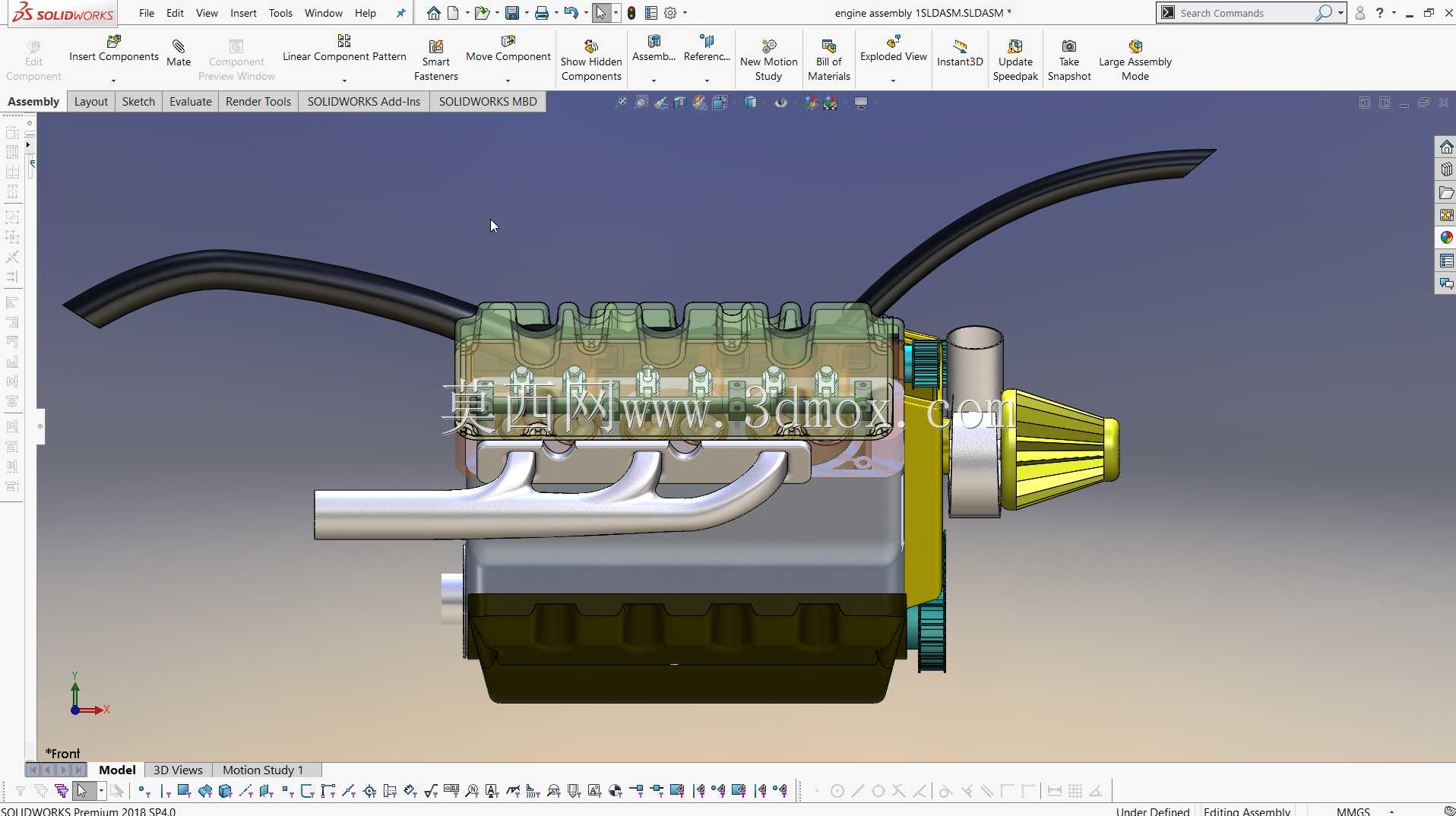Expand Exploded View dropdown arrow
This screenshot has height=816, width=1456.
click(893, 81)
